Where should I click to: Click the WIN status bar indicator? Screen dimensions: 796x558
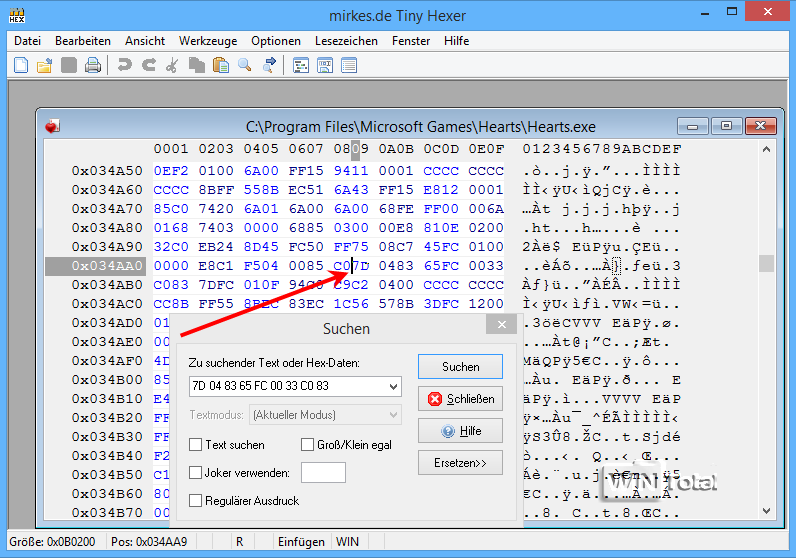[x=347, y=542]
